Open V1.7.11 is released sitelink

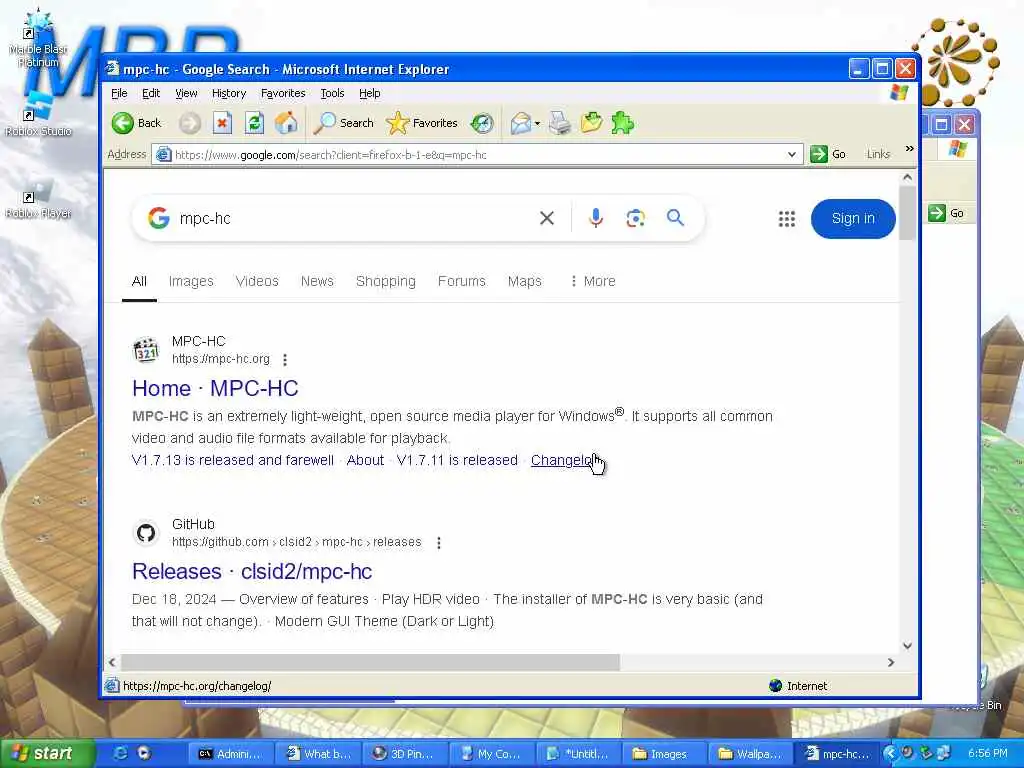pos(457,460)
